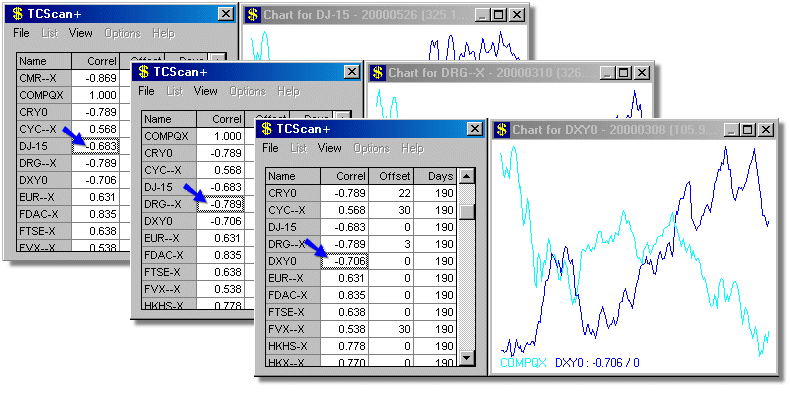The width and height of the screenshot is (790, 396).
Task: Click the dollar icon of the back-left TCScan+ window
Action: (x=18, y=14)
